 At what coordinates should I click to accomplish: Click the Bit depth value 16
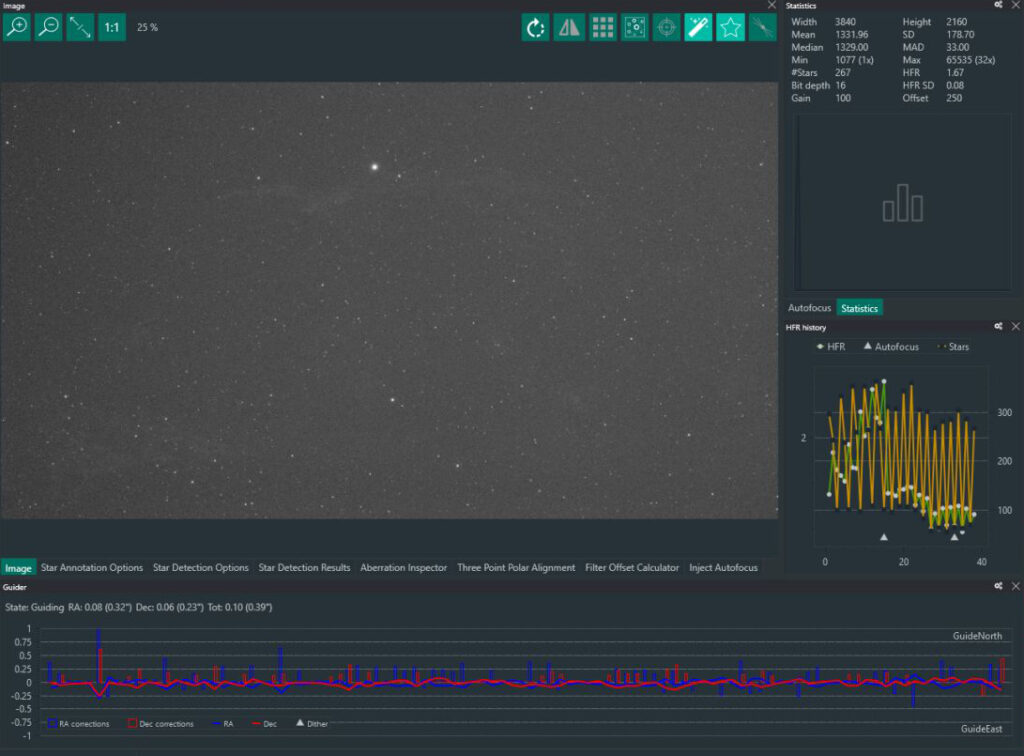pos(840,86)
